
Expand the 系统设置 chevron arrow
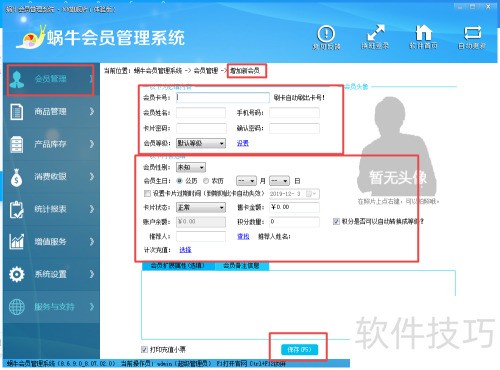[x=92, y=274]
